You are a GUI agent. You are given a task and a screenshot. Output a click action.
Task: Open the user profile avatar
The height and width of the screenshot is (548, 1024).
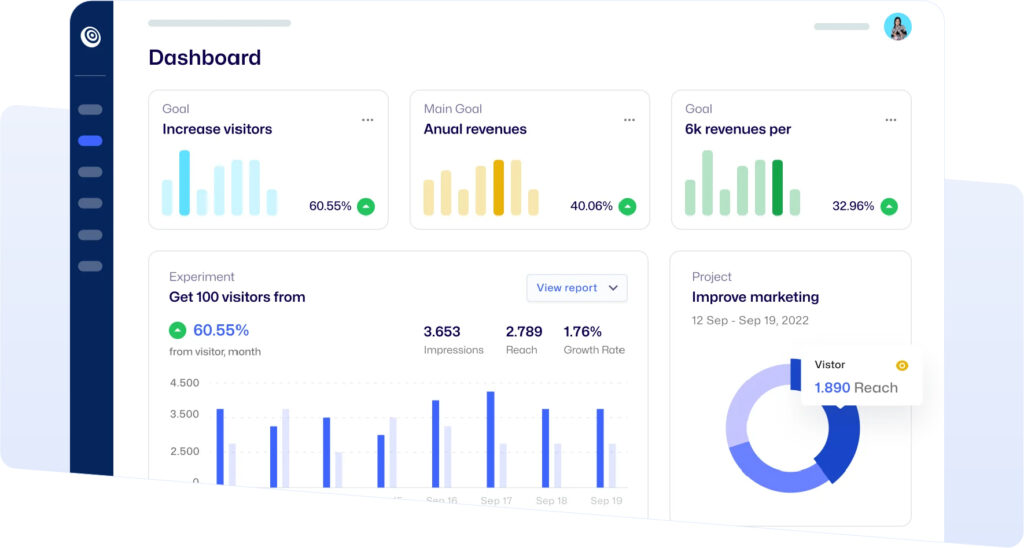point(897,27)
